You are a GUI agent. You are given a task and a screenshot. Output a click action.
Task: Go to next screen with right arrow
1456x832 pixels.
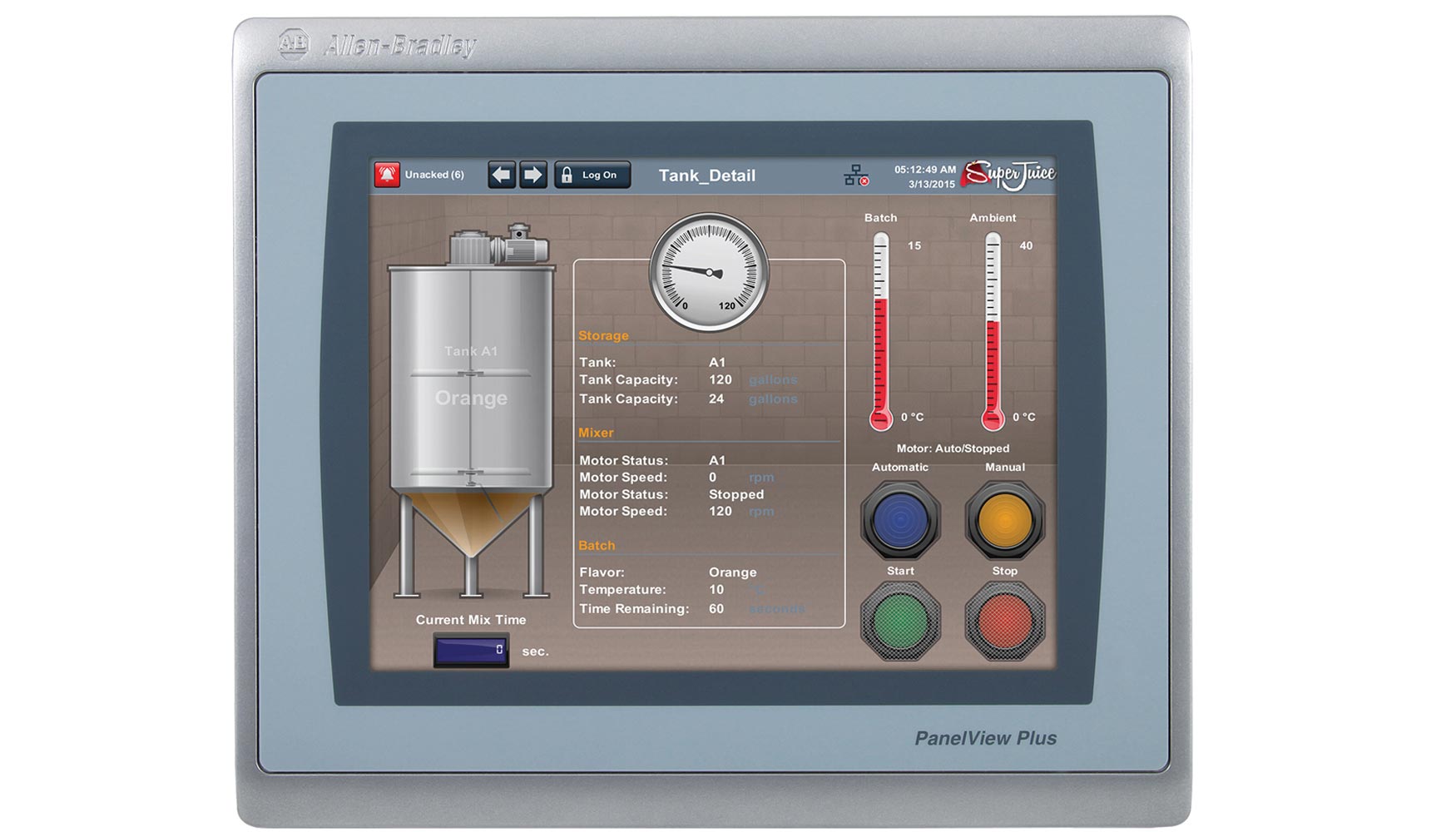point(533,175)
